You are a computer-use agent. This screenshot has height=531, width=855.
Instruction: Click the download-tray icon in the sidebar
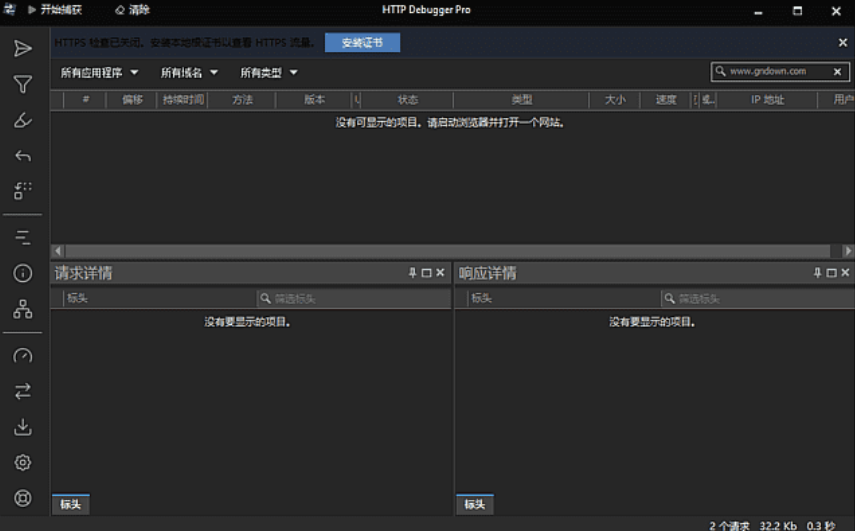click(x=22, y=427)
